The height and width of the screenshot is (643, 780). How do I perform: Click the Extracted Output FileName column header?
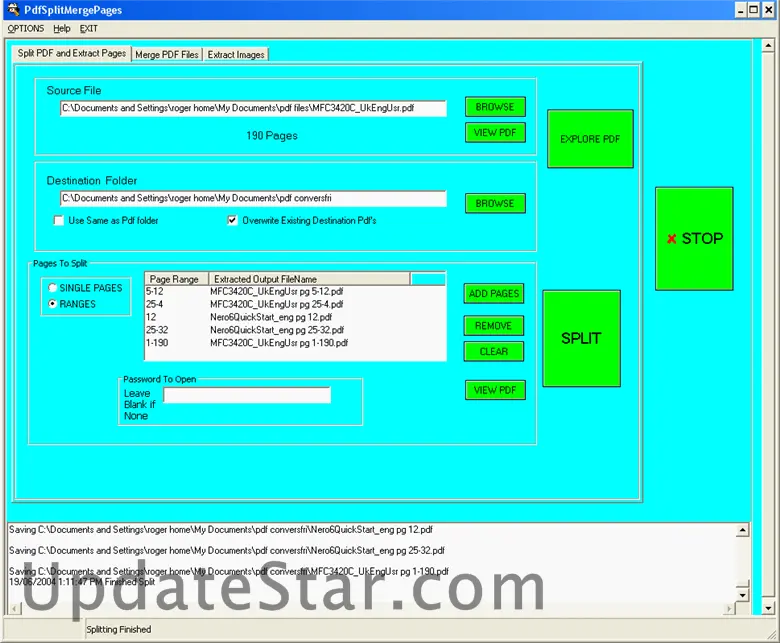tap(309, 279)
